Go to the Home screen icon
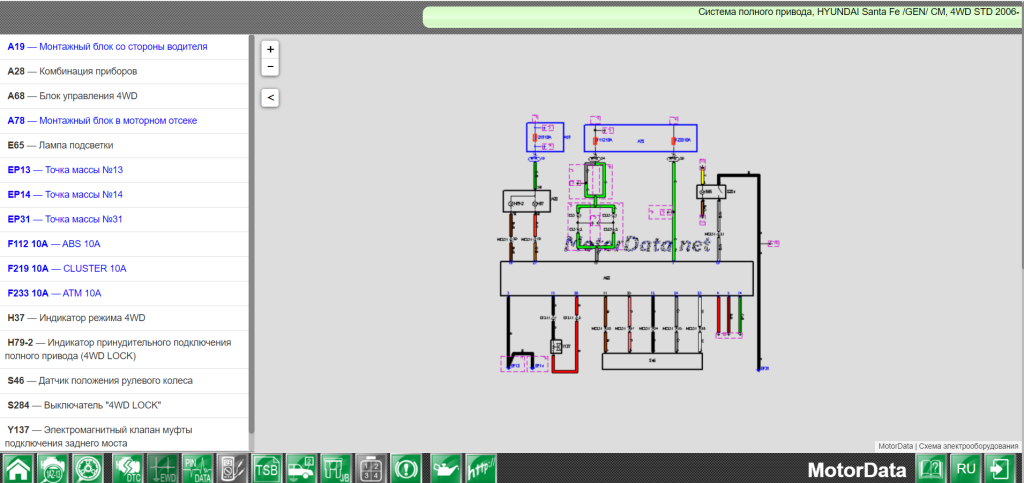1024x483 pixels. [19, 468]
